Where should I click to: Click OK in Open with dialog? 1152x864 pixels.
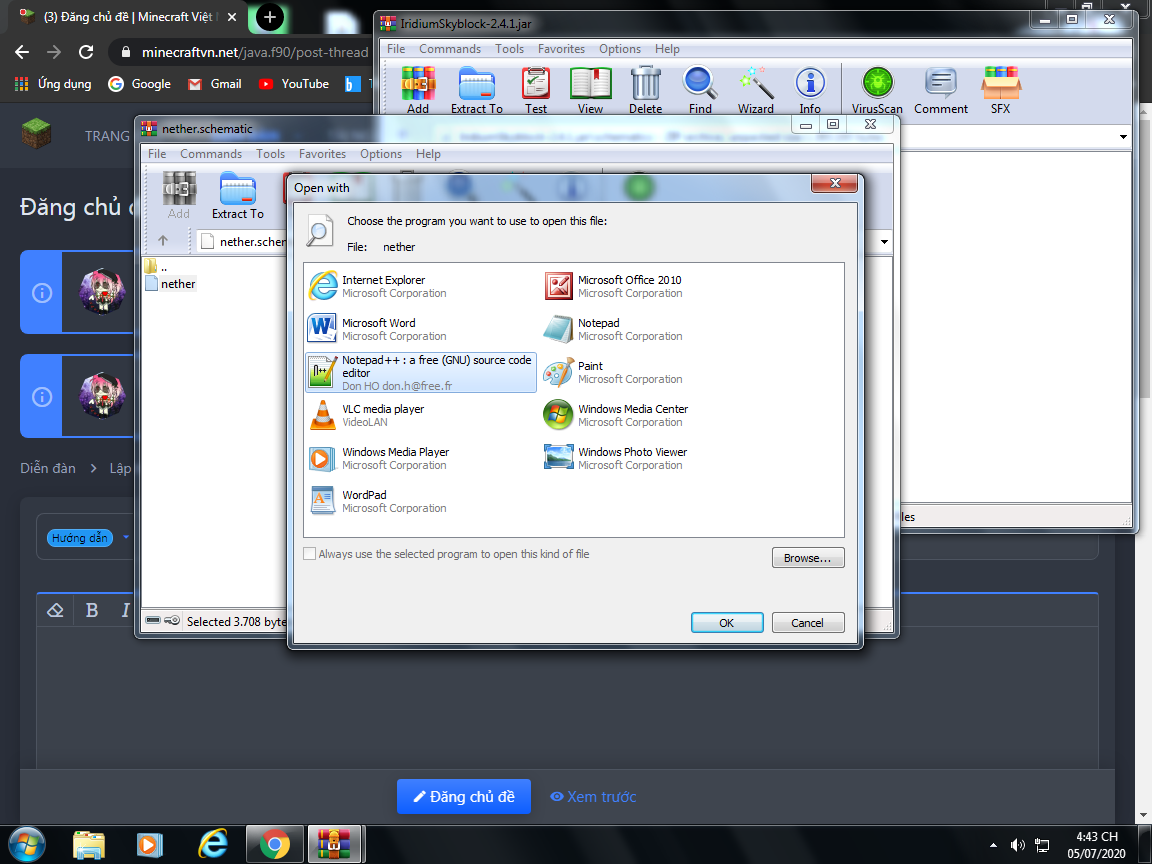pos(727,622)
